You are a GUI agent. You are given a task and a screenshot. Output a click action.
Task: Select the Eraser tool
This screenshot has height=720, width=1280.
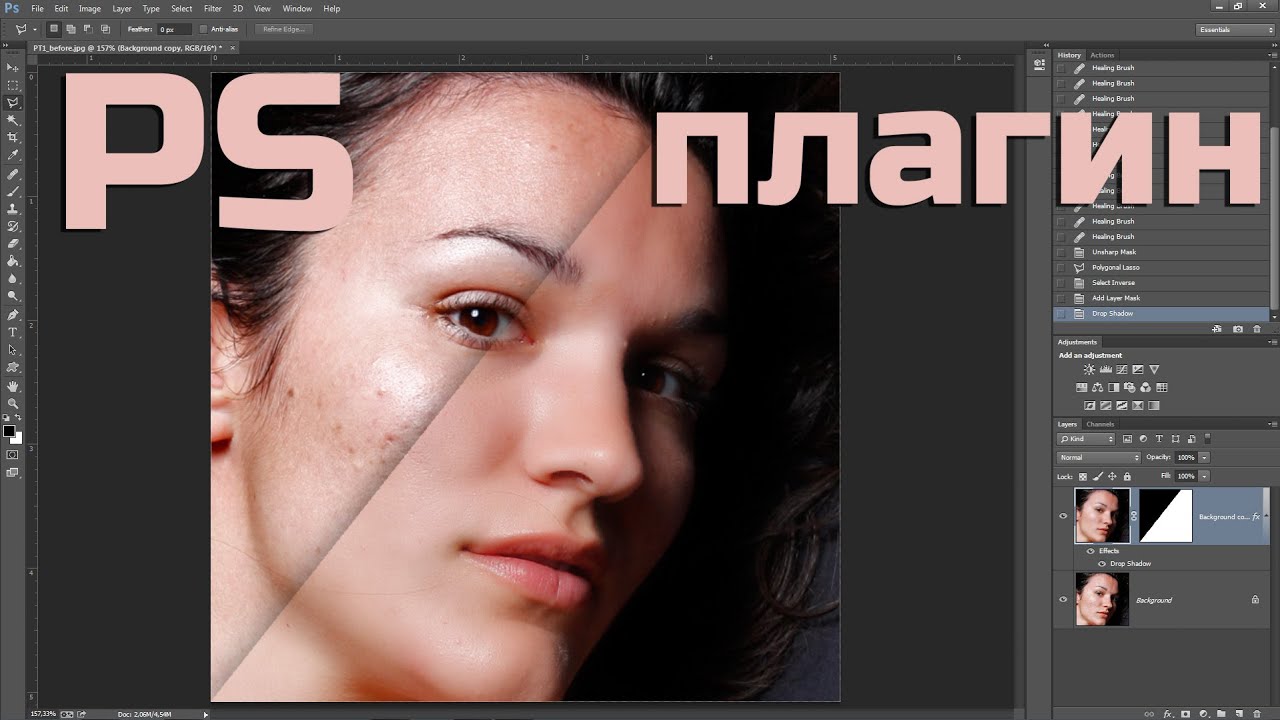[13, 243]
